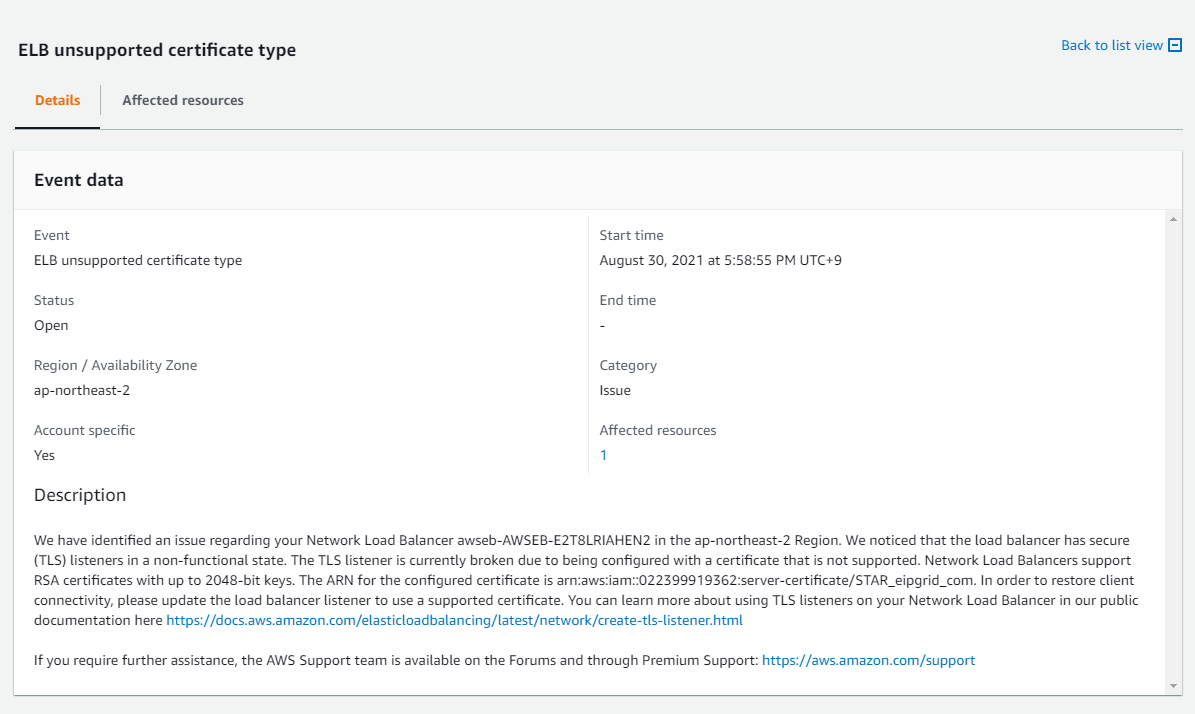This screenshot has width=1195, height=714.
Task: Click the Start time value August 30, 2021
Action: coord(721,260)
